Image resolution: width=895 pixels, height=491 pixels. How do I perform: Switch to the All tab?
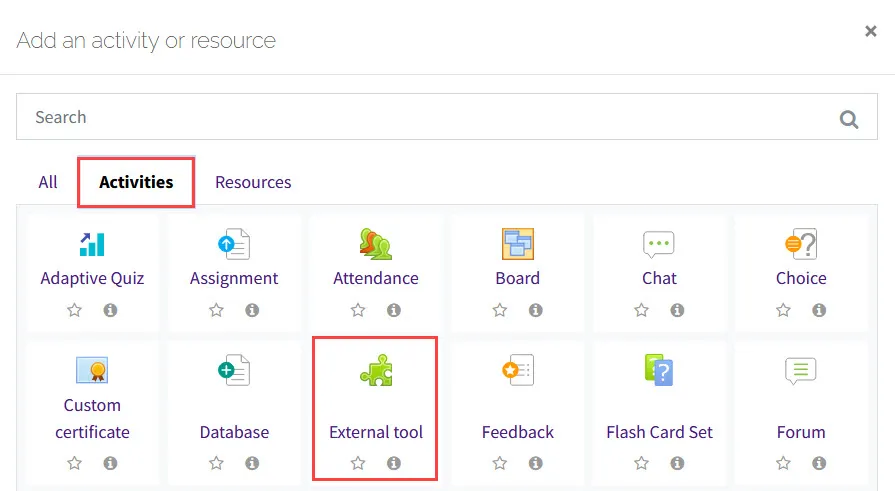(48, 182)
